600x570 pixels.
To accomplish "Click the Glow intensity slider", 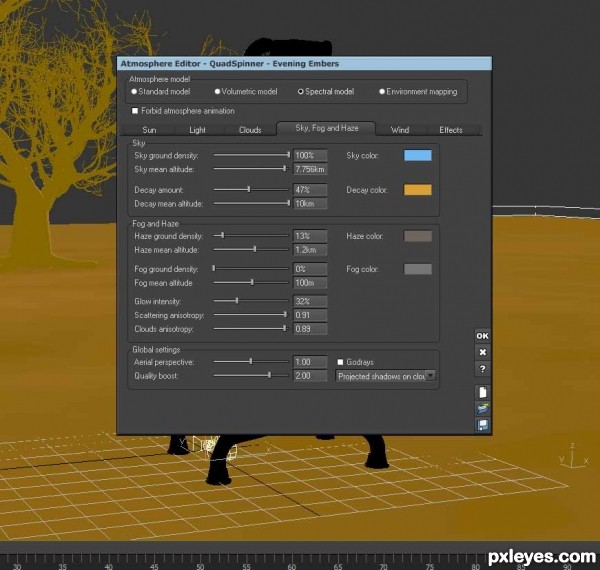I will tap(251, 301).
